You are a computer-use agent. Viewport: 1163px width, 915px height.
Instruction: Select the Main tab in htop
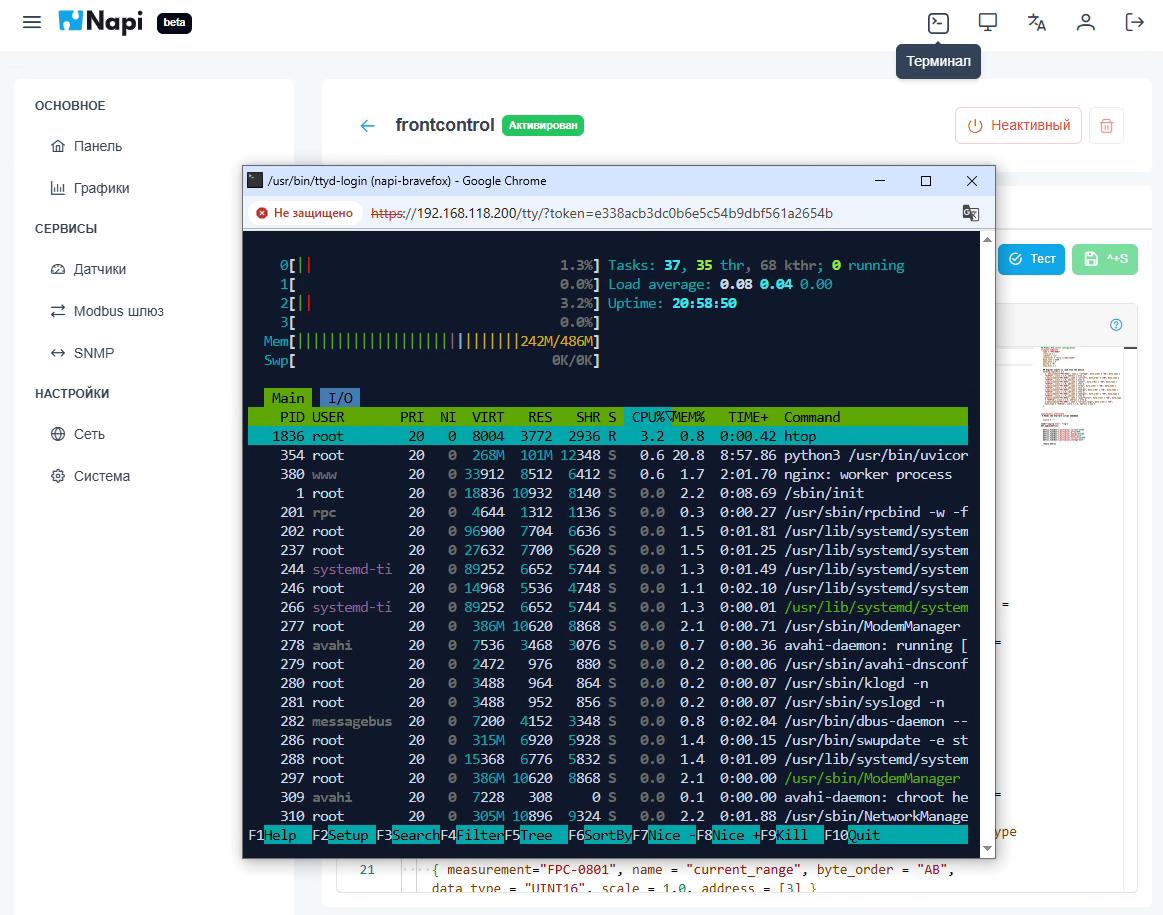pyautogui.click(x=287, y=398)
